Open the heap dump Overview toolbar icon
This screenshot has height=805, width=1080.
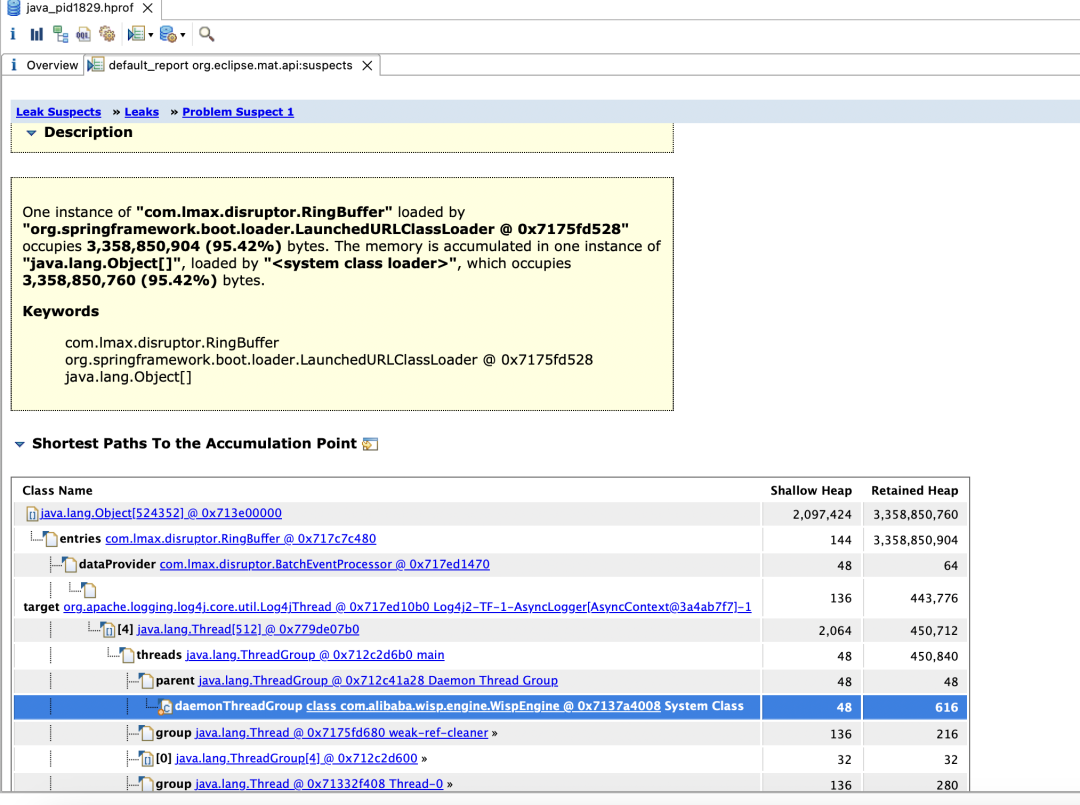click(13, 34)
